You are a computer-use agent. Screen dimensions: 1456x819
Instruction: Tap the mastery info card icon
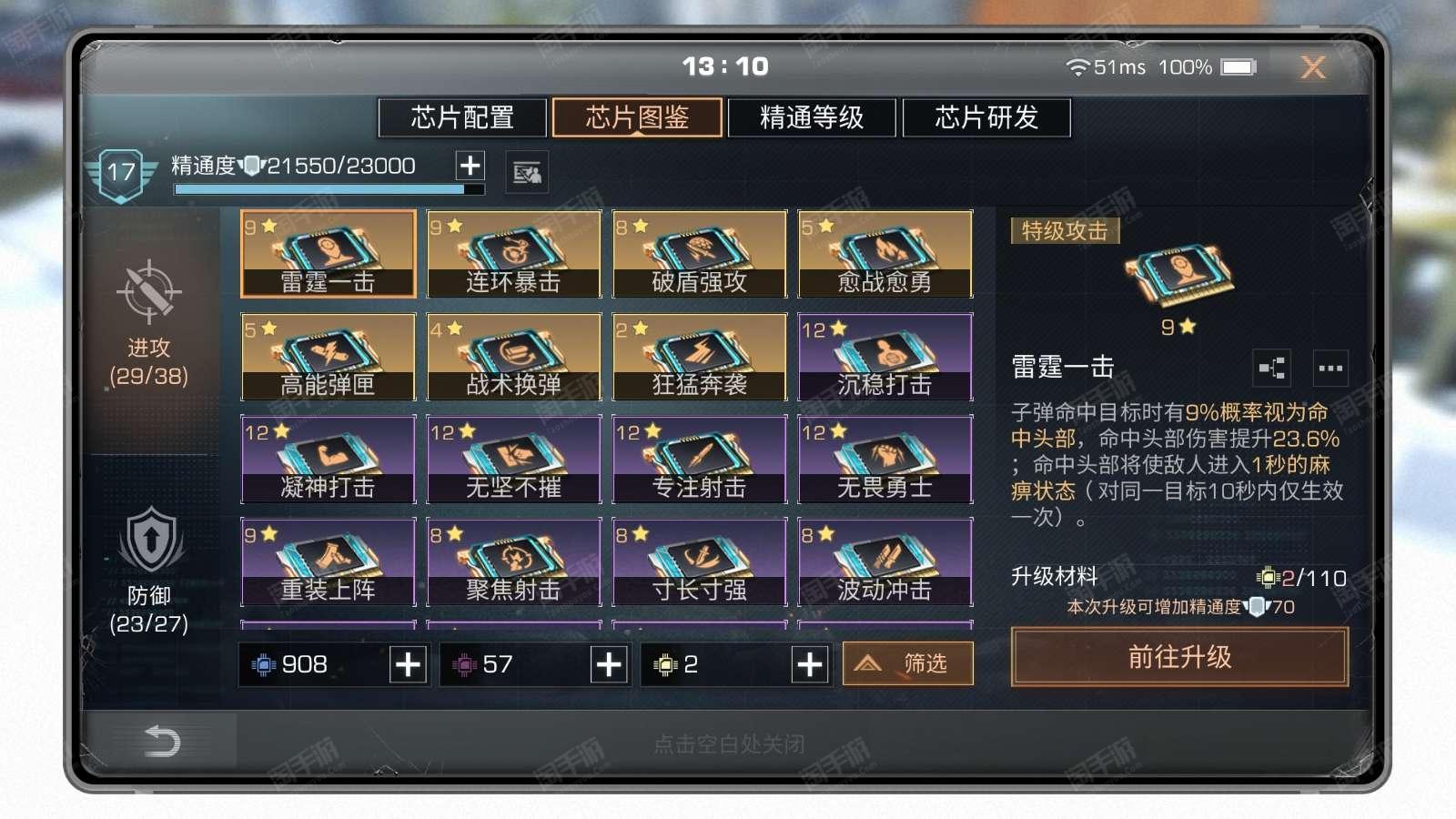[527, 172]
